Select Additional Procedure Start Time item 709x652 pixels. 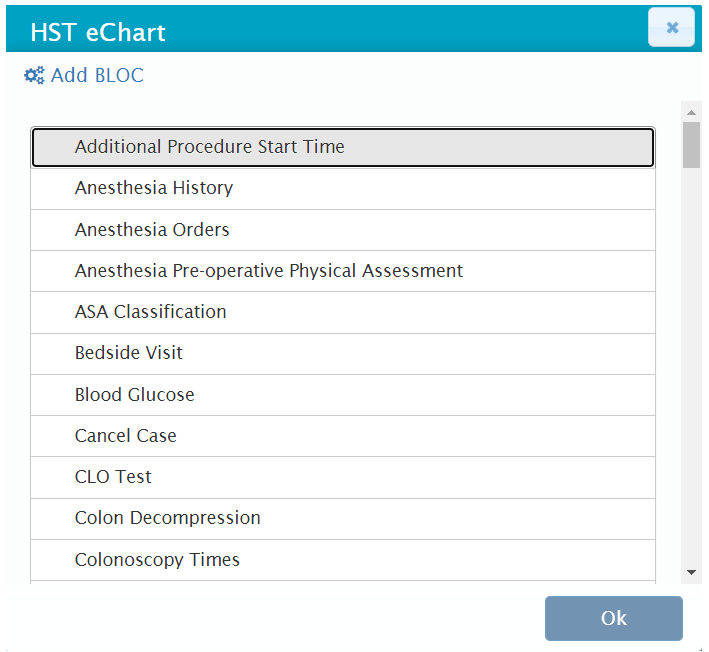[343, 147]
